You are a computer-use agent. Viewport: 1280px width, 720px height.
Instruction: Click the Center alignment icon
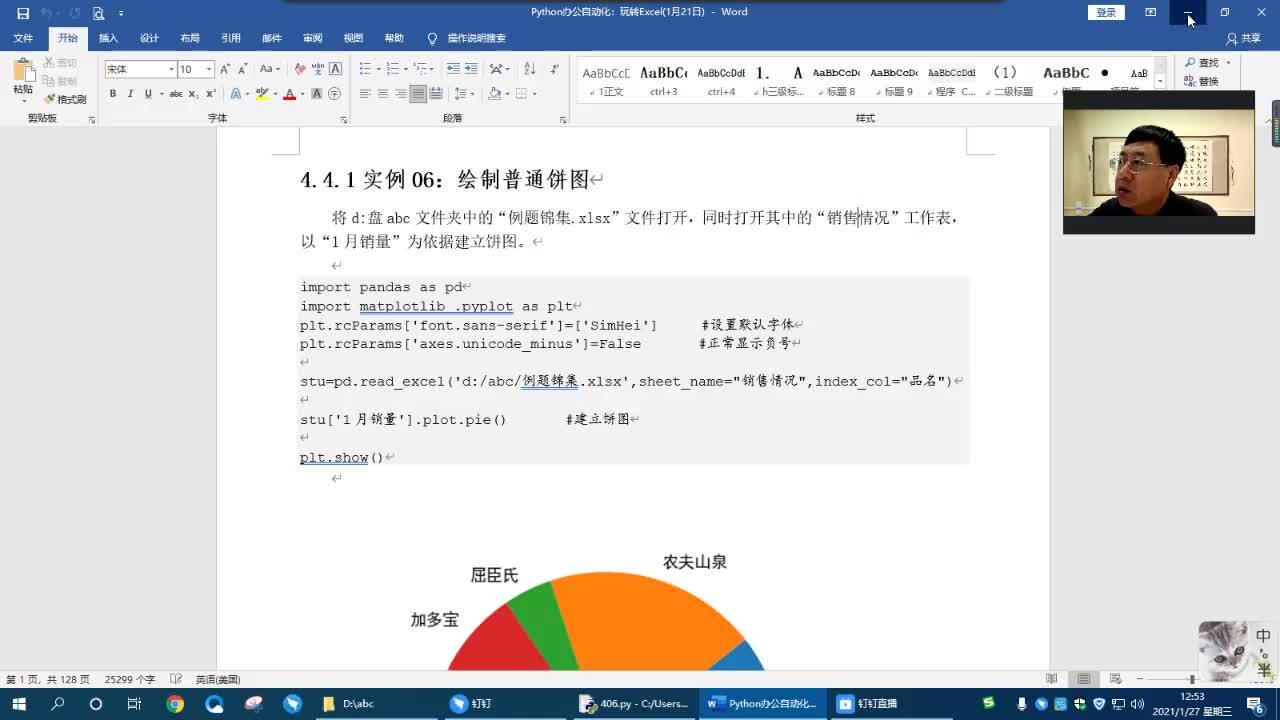383,94
